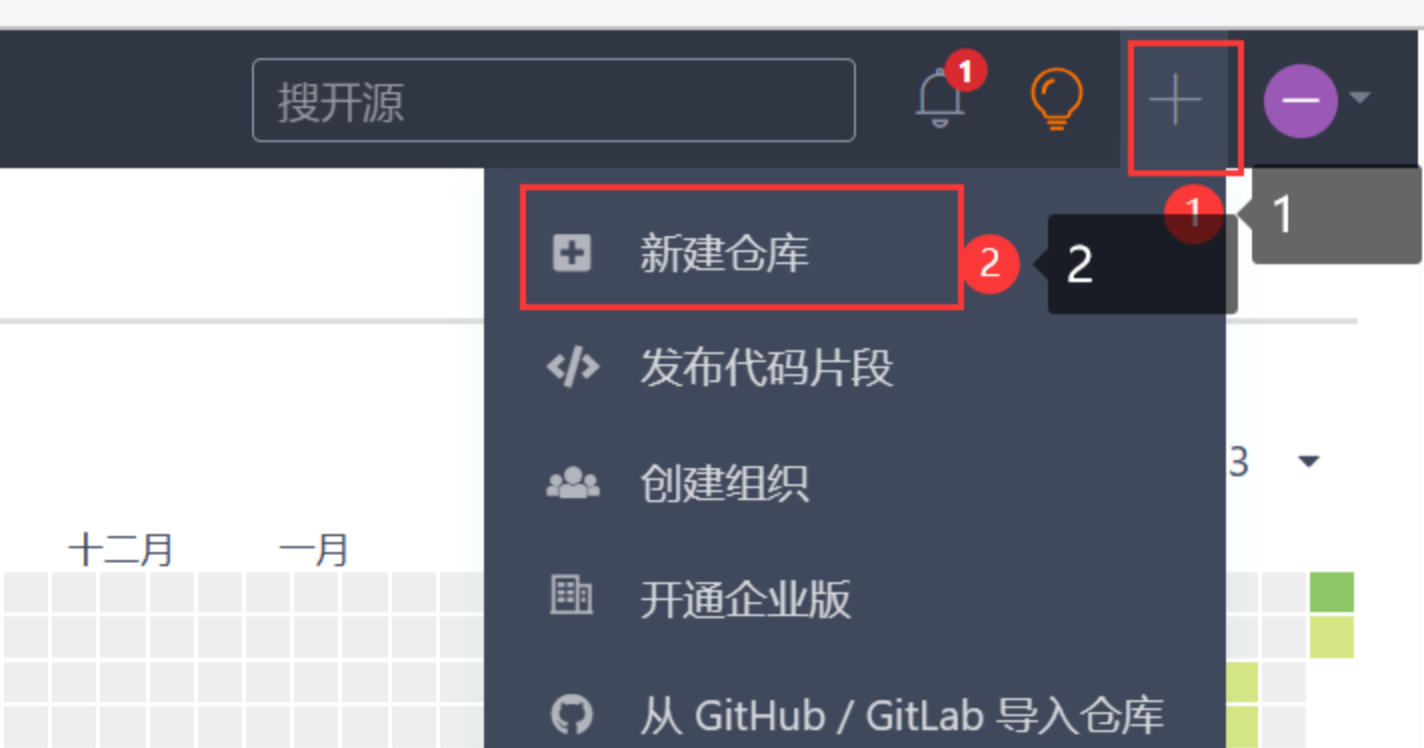Expand the user avatar dropdown arrow
The height and width of the screenshot is (748, 1424).
pos(1359,98)
